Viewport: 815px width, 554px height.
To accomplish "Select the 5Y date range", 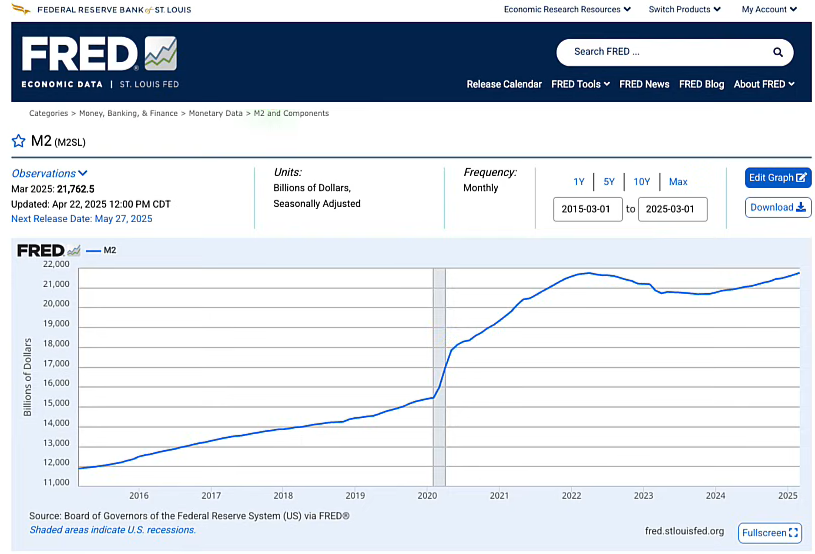I will click(x=609, y=182).
